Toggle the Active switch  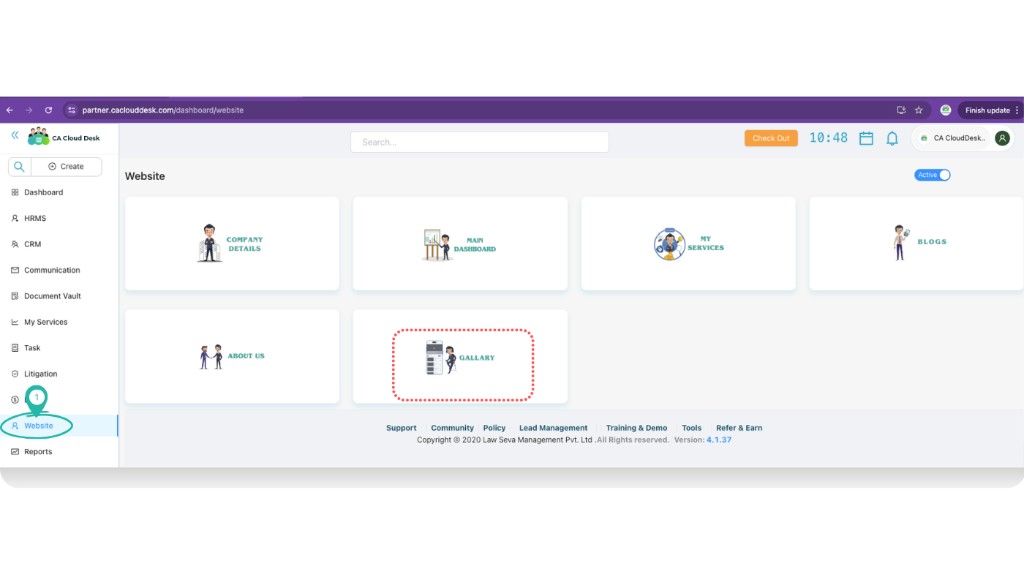pos(932,175)
